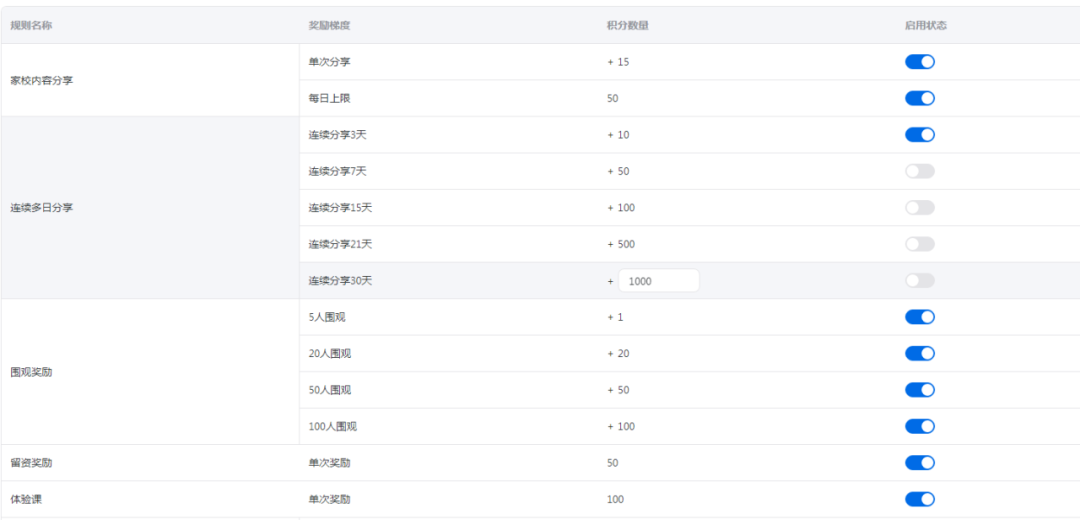
Task: Click the 规则名称 column header
Action: tap(31, 25)
